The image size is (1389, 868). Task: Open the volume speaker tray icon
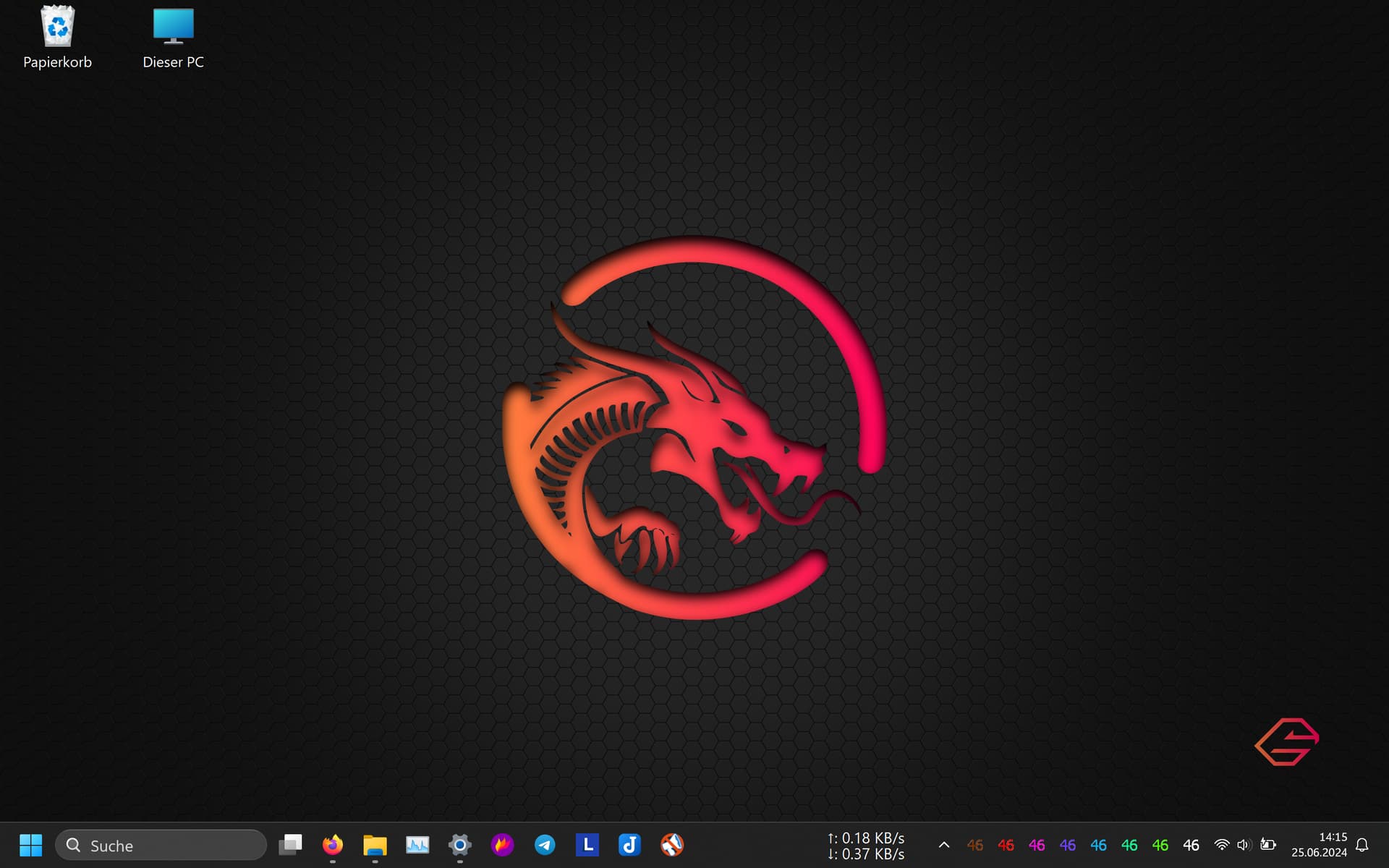1244,845
